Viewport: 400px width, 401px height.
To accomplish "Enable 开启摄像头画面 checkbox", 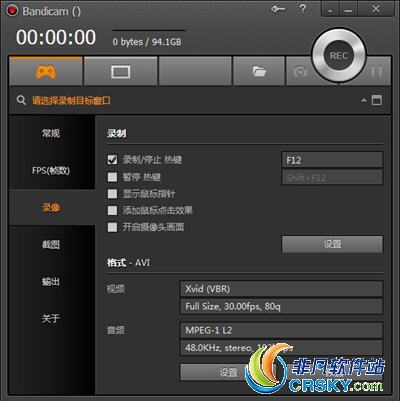I will click(112, 227).
